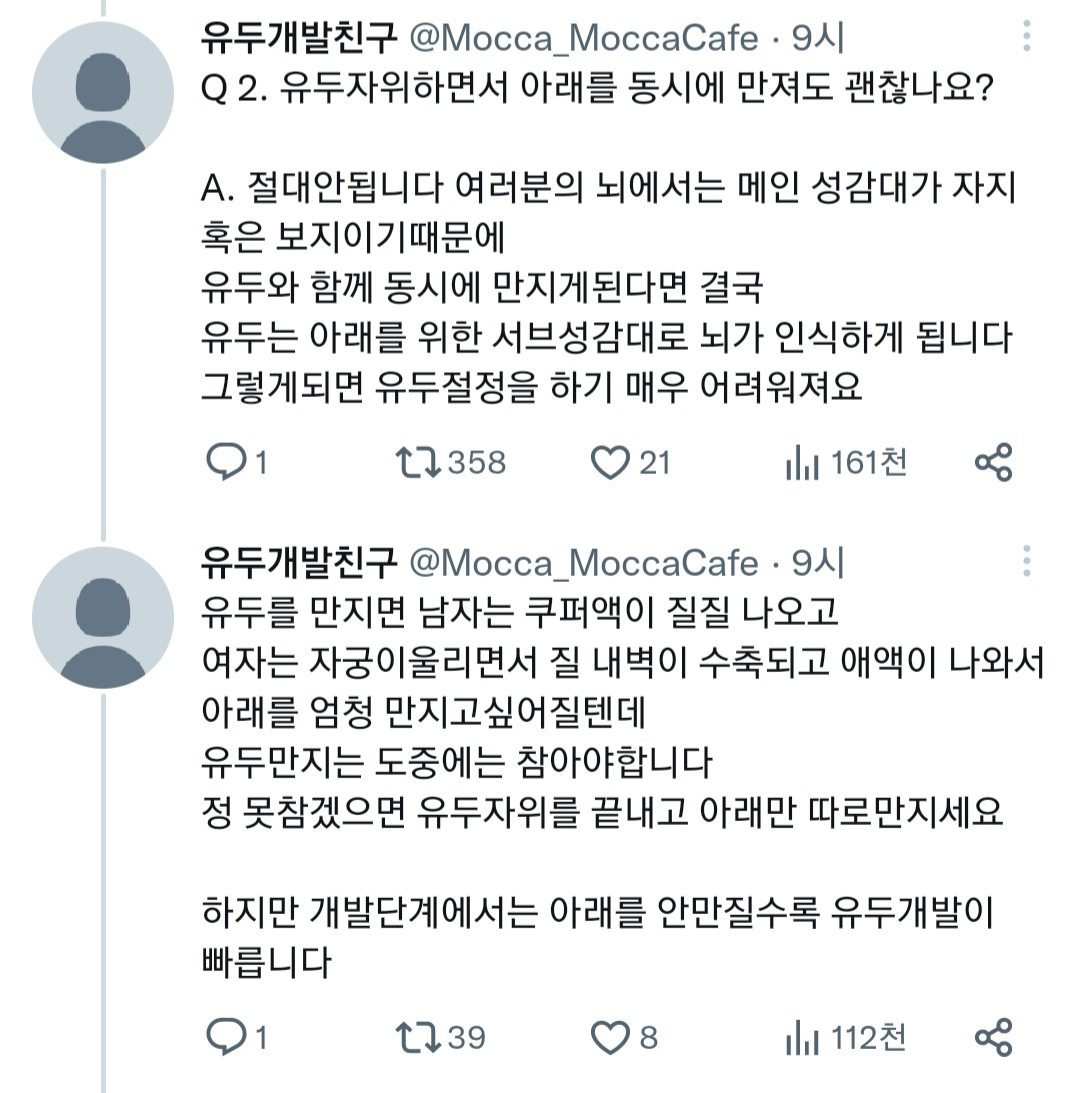Open the display name on the bottom tweet
This screenshot has width=1080, height=1093.
[x=299, y=564]
